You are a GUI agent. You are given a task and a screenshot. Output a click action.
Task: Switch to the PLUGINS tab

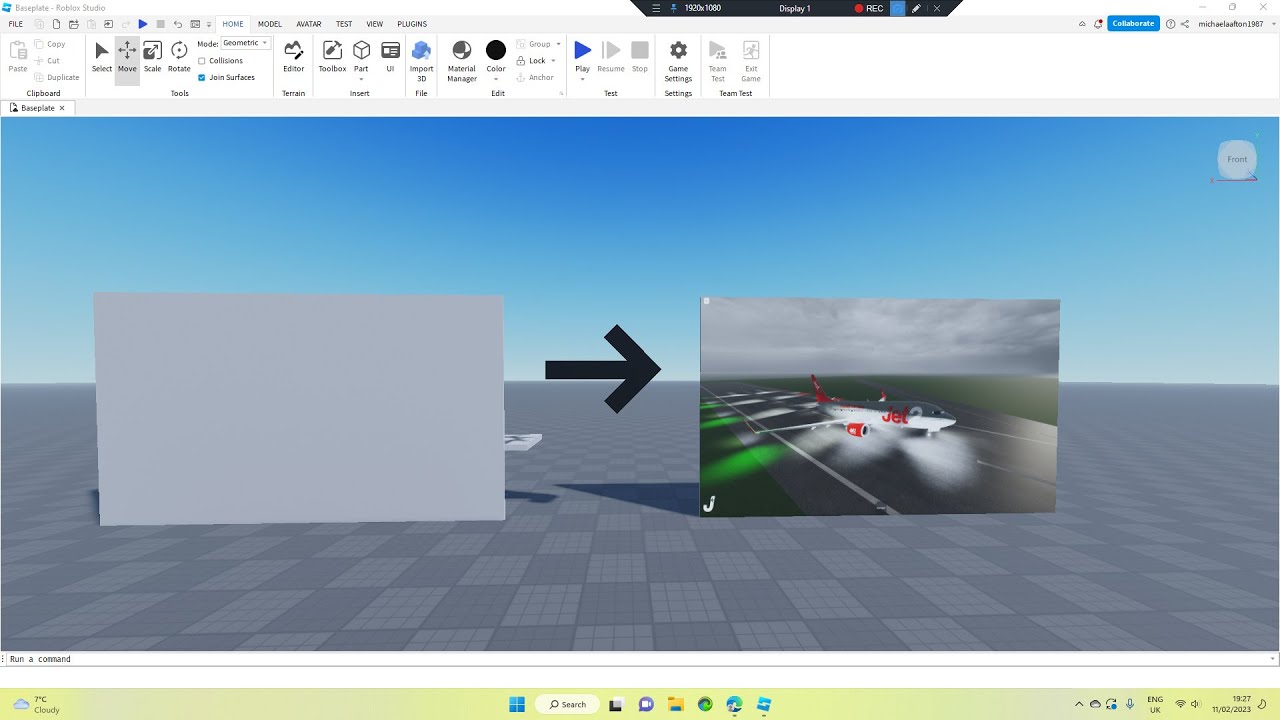[412, 24]
